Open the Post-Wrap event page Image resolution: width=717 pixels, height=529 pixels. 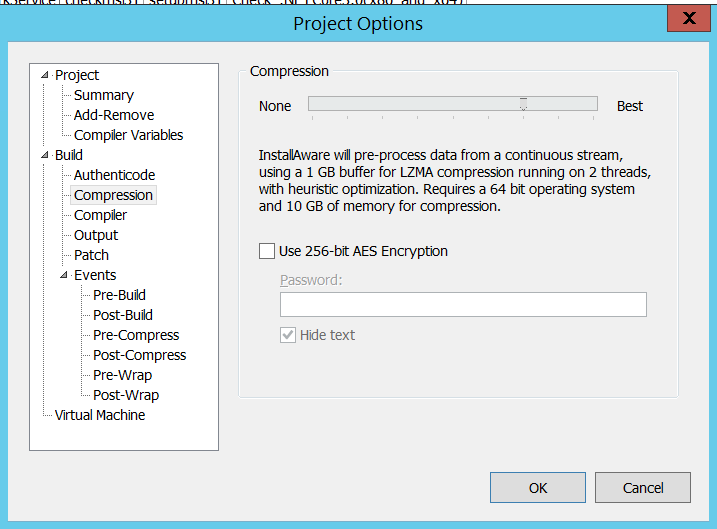pyautogui.click(x=126, y=395)
